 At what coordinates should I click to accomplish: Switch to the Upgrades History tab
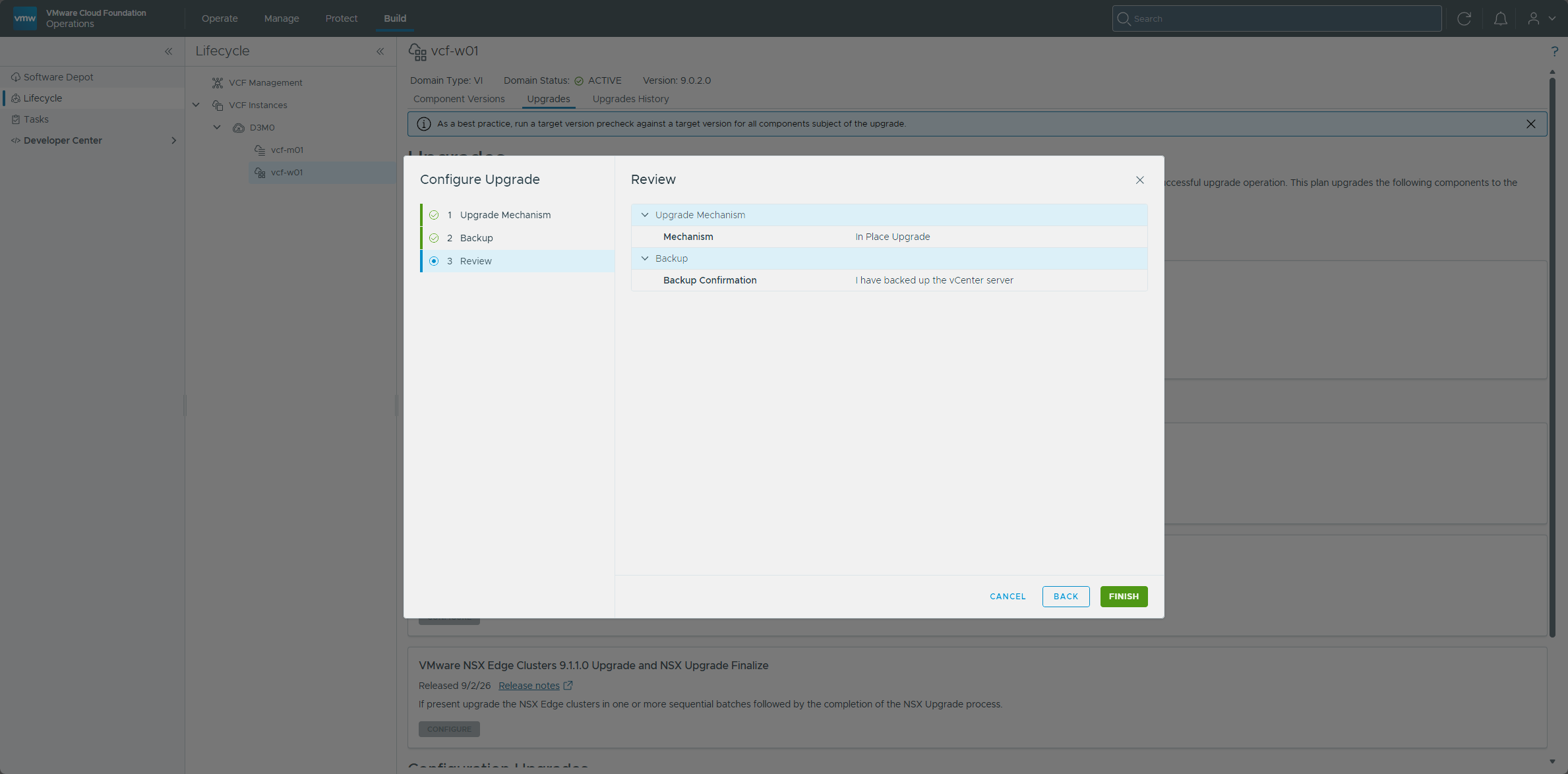coord(630,99)
